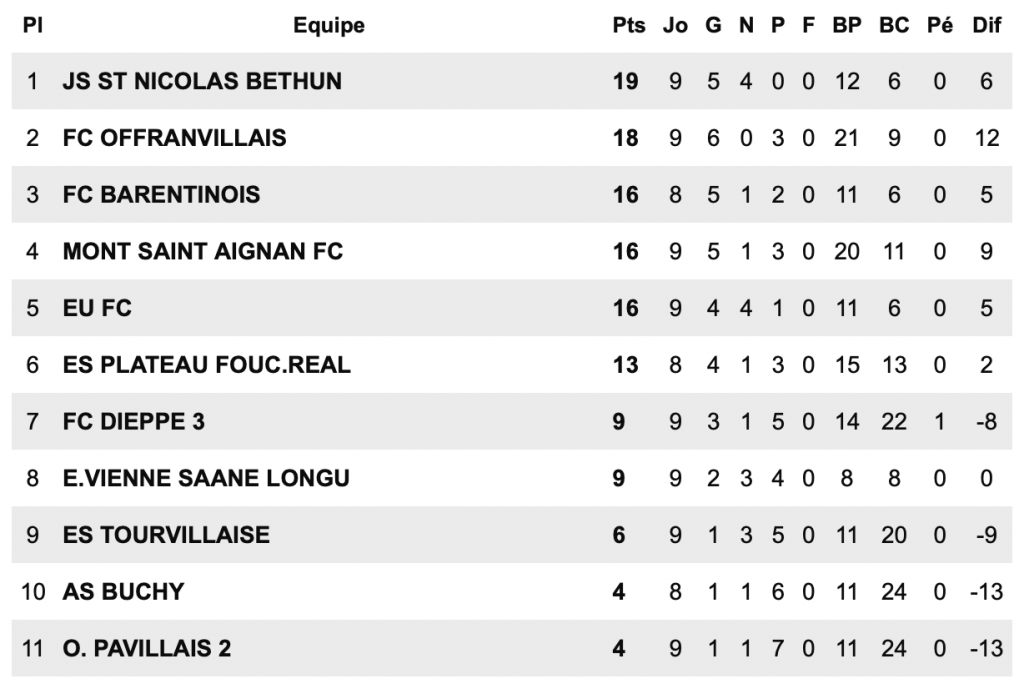This screenshot has width=1024, height=689.
Task: Click the Pts column header
Action: (x=629, y=26)
